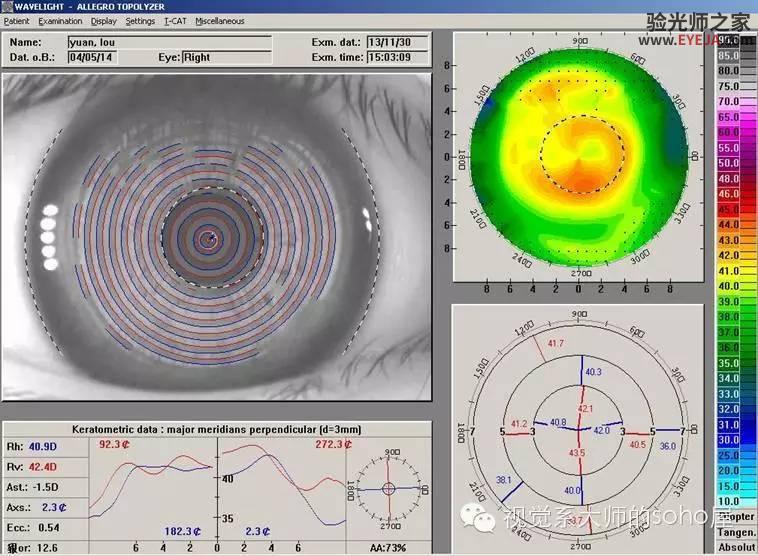Click the Rv 42.4D keratometric value

pyautogui.click(x=42, y=467)
